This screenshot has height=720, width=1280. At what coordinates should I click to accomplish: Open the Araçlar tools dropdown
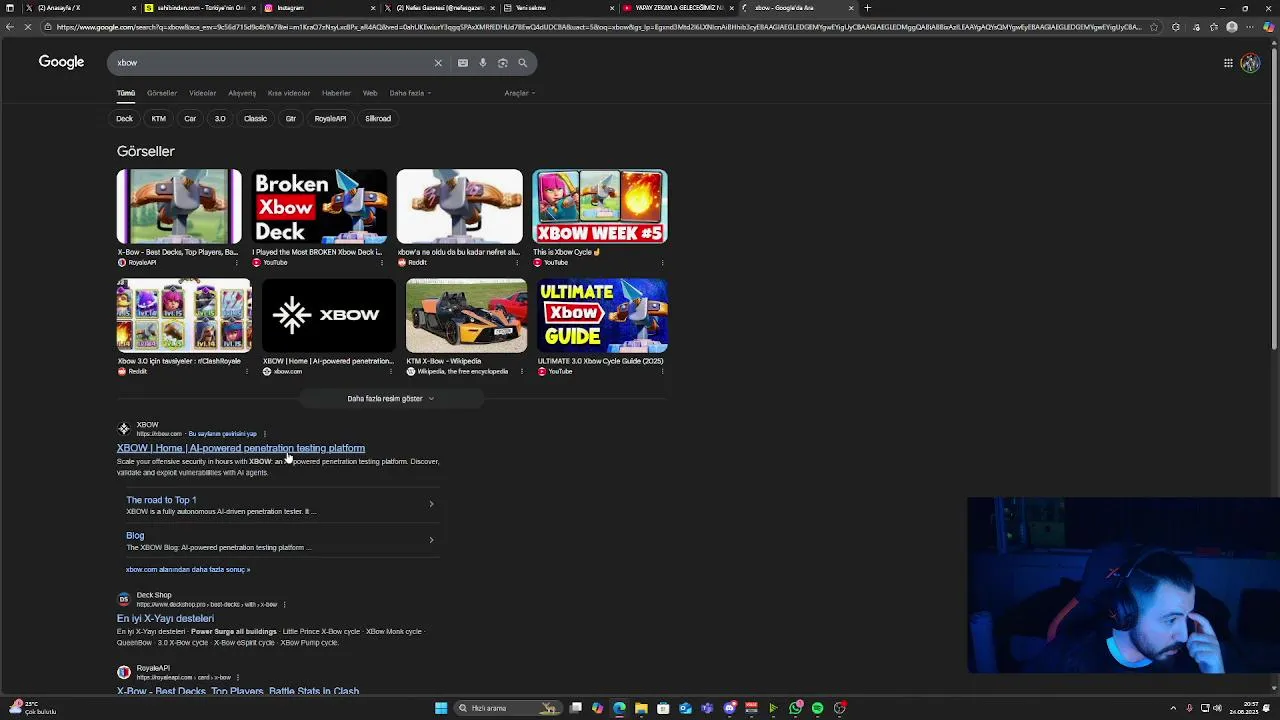pyautogui.click(x=519, y=93)
